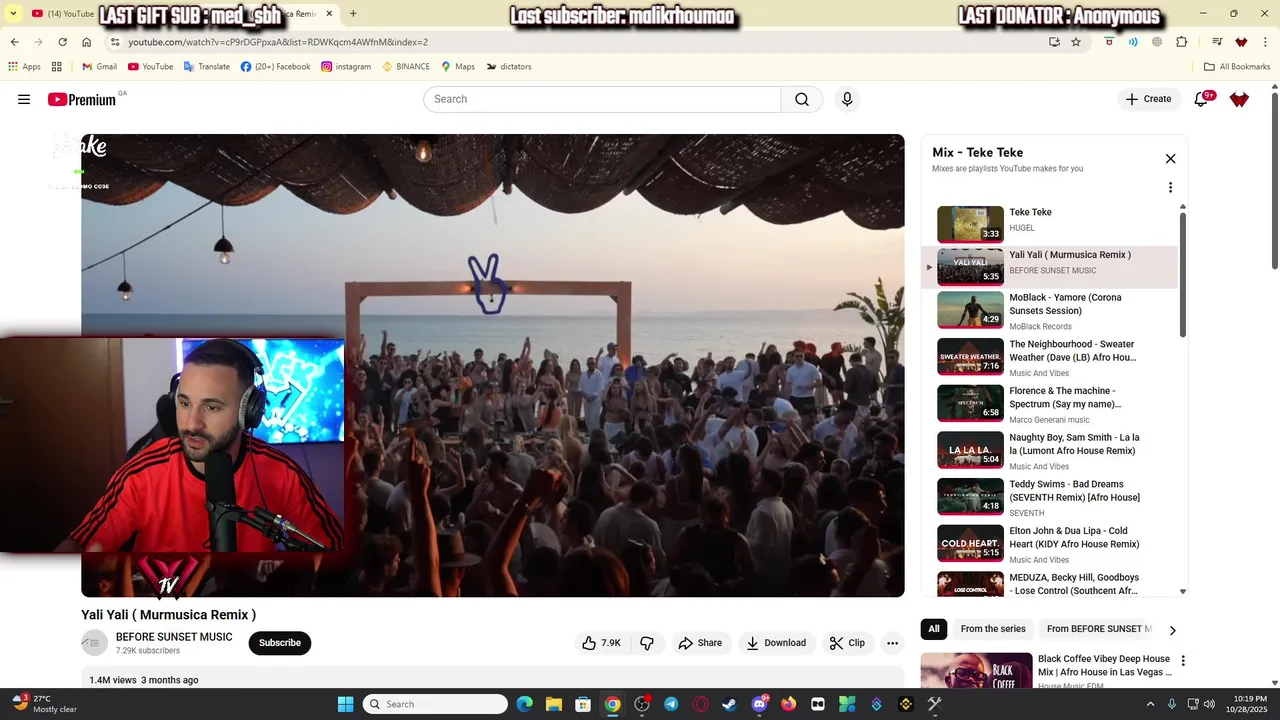
Task: Open Chrome extensions puzzle icon
Action: [1182, 42]
